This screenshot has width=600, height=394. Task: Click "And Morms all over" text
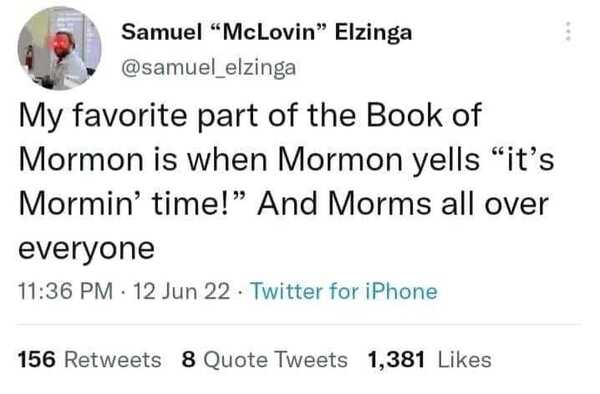click(x=403, y=204)
